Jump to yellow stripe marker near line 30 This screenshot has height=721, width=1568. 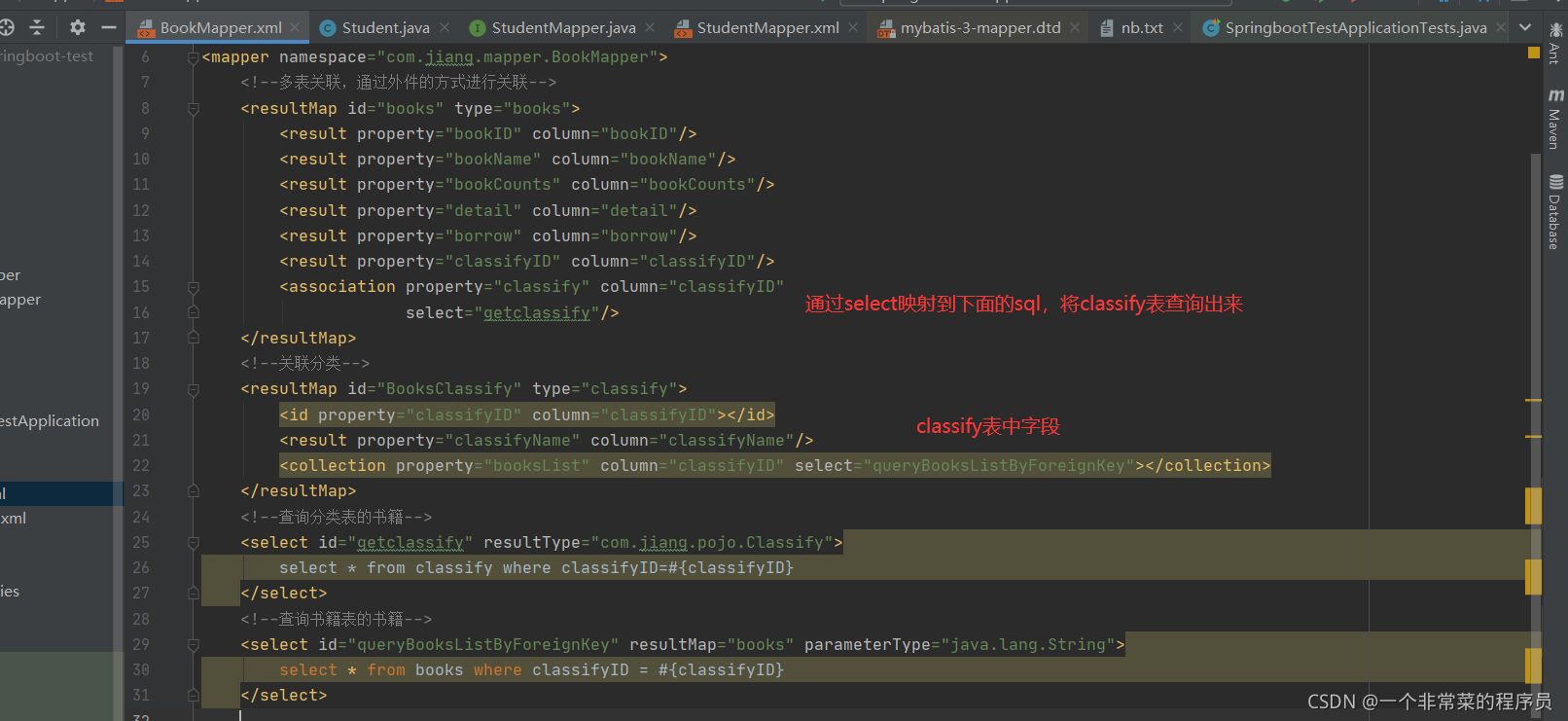[1533, 666]
